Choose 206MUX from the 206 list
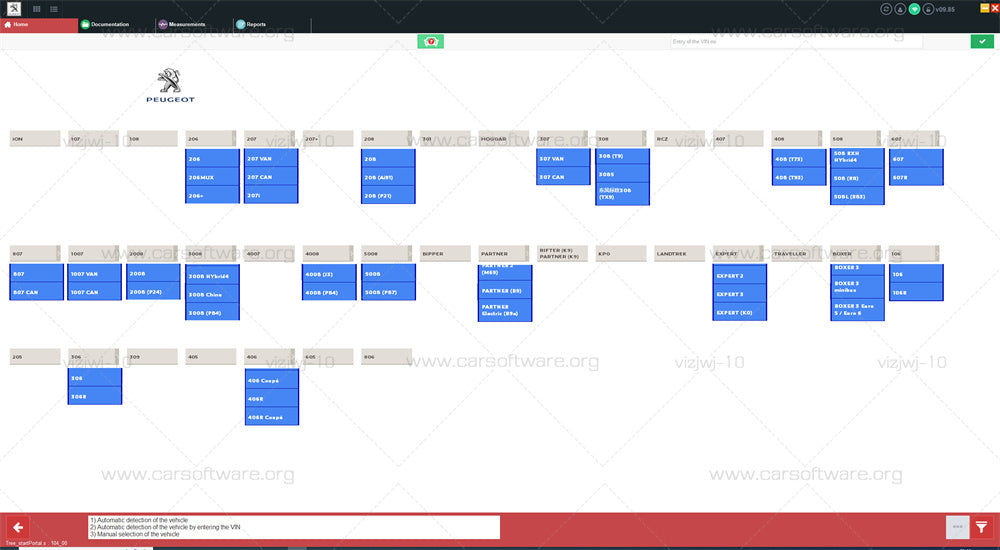The image size is (1000, 550). click(x=212, y=177)
